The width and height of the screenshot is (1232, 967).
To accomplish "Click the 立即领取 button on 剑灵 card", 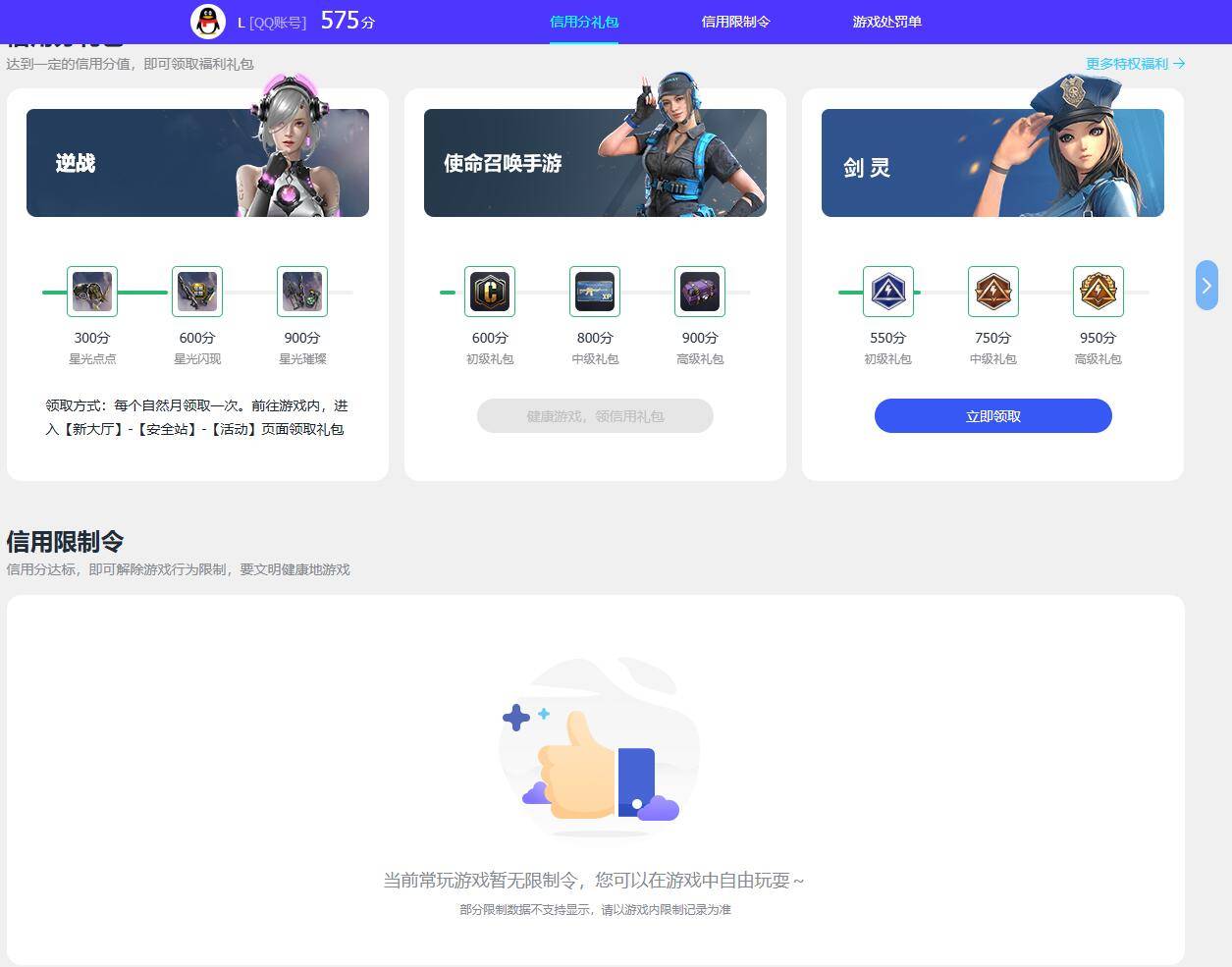I will coord(992,415).
